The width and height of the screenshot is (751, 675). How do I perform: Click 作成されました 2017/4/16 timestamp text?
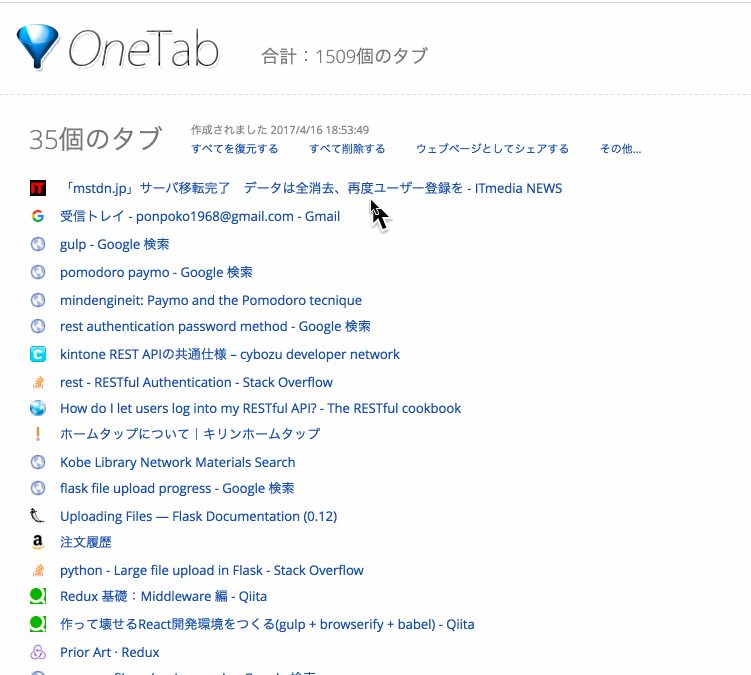tap(280, 130)
